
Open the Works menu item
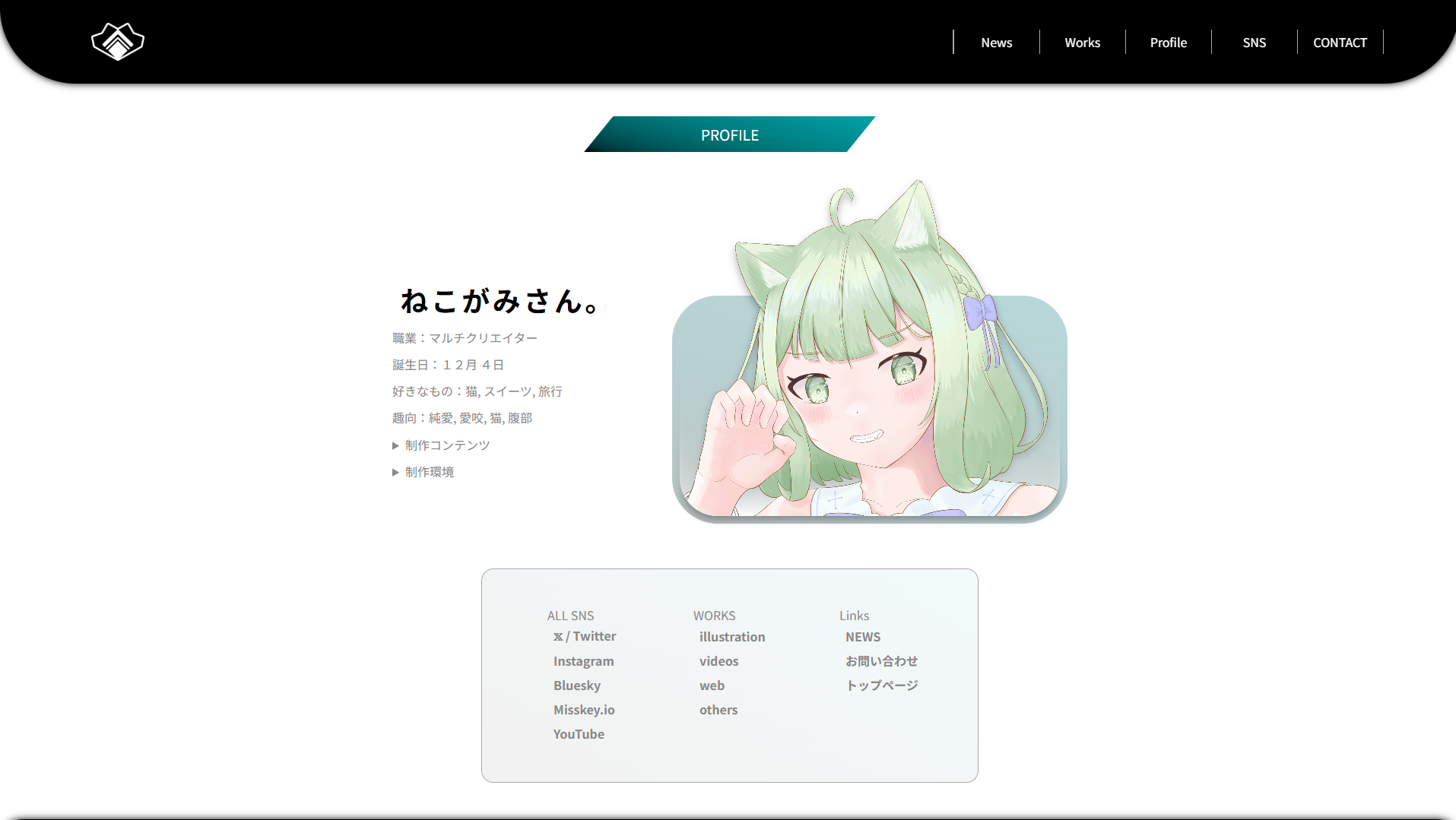(x=1082, y=43)
